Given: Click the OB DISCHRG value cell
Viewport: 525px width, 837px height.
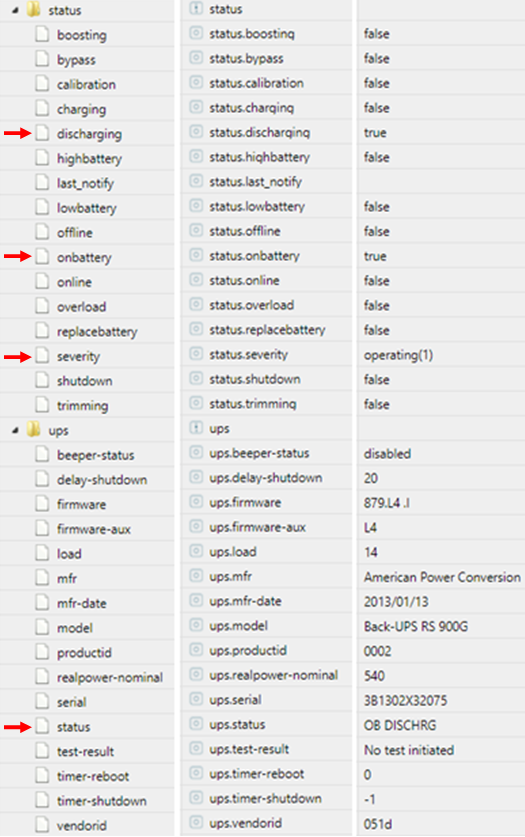Looking at the screenshot, I should tap(441, 725).
